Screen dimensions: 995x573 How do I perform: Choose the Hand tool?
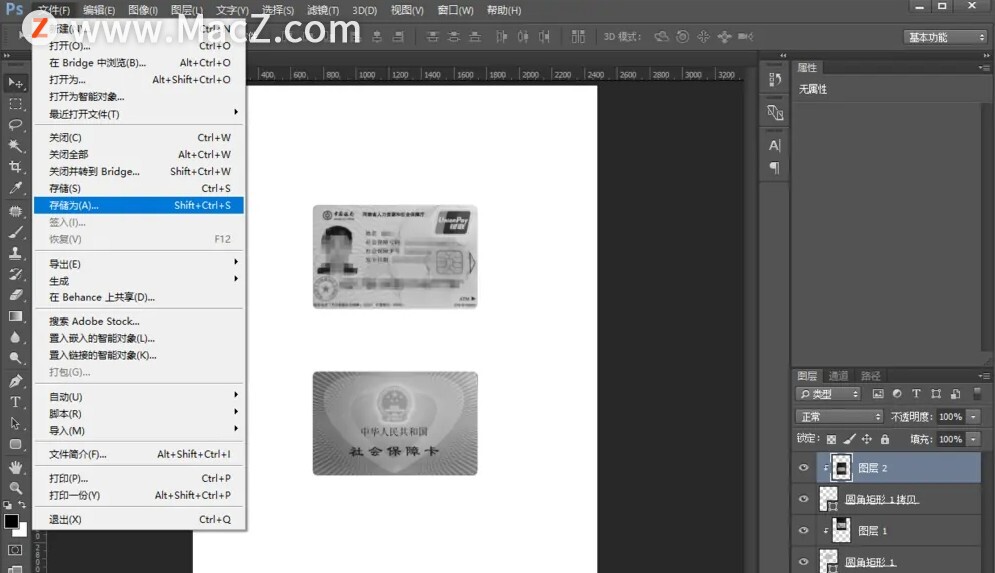point(15,467)
